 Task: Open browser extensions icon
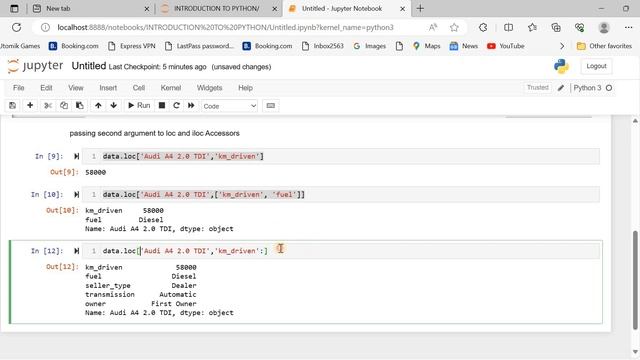coord(483,27)
